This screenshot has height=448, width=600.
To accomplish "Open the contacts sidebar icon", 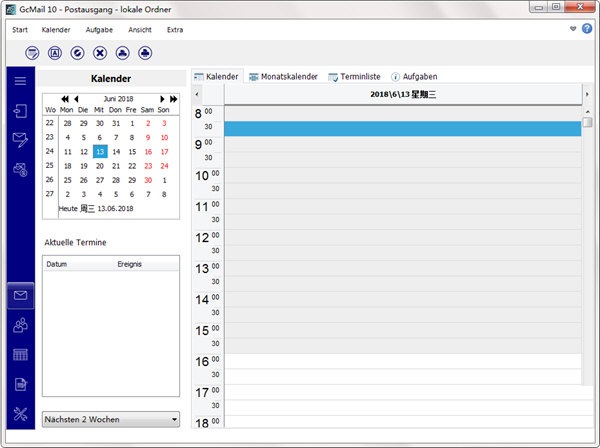I will click(x=20, y=325).
